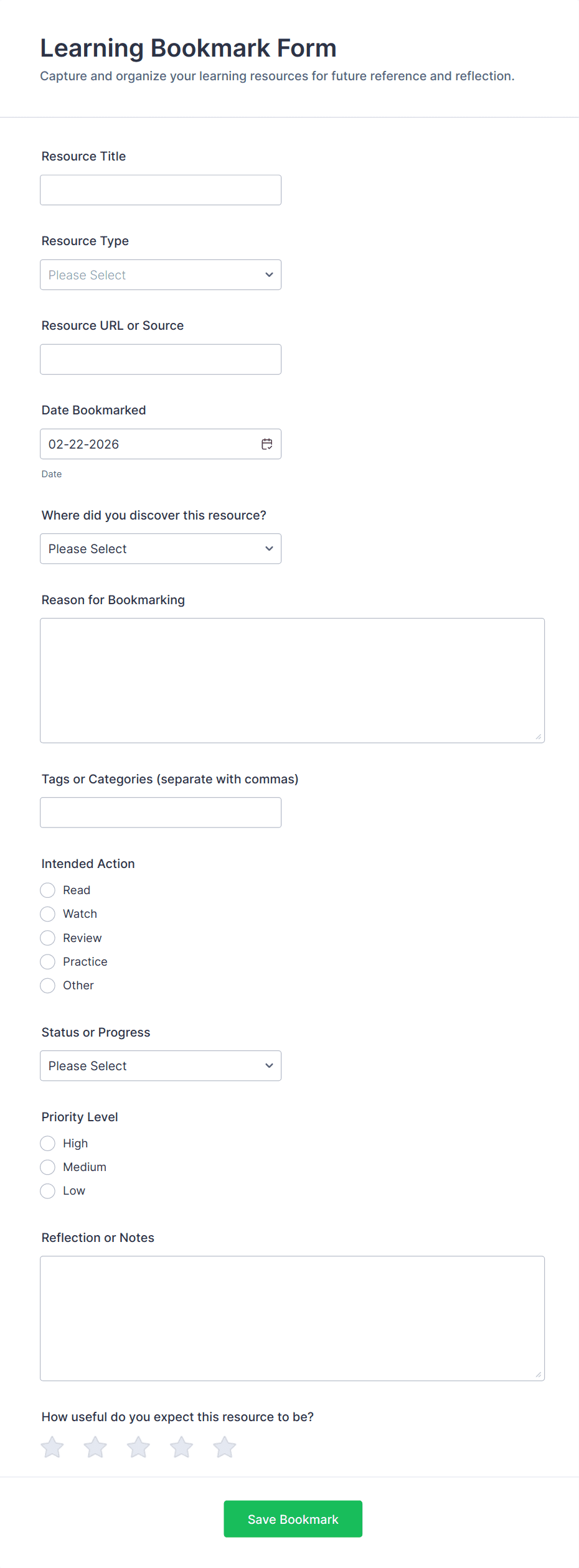Rate usefulness with the fourth star
The height and width of the screenshot is (1568, 579).
coord(181,1447)
